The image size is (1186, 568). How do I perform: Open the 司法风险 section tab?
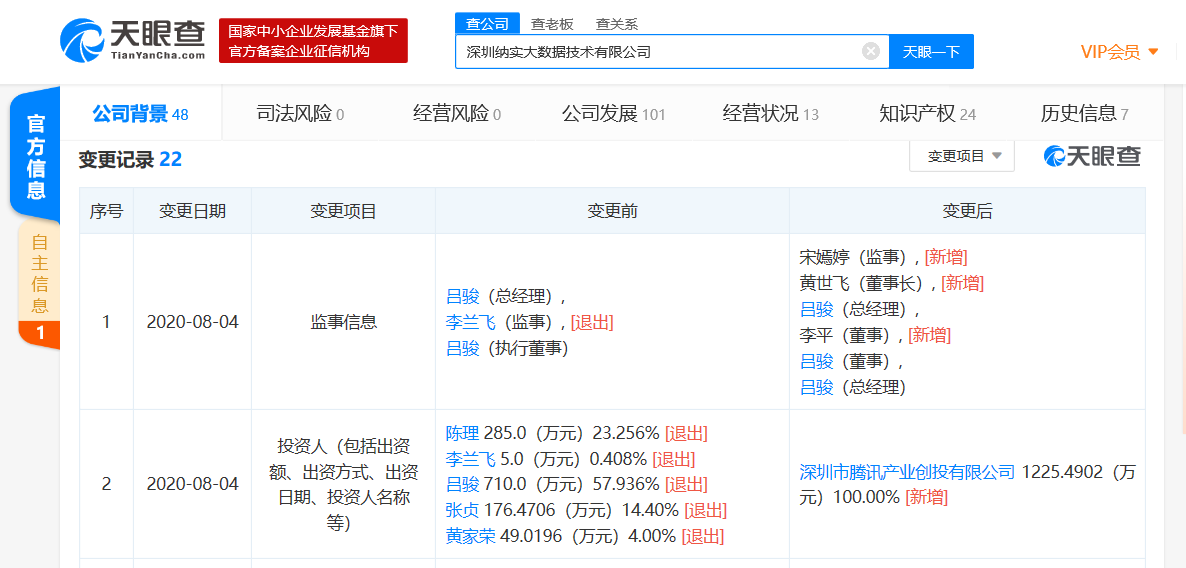point(300,114)
